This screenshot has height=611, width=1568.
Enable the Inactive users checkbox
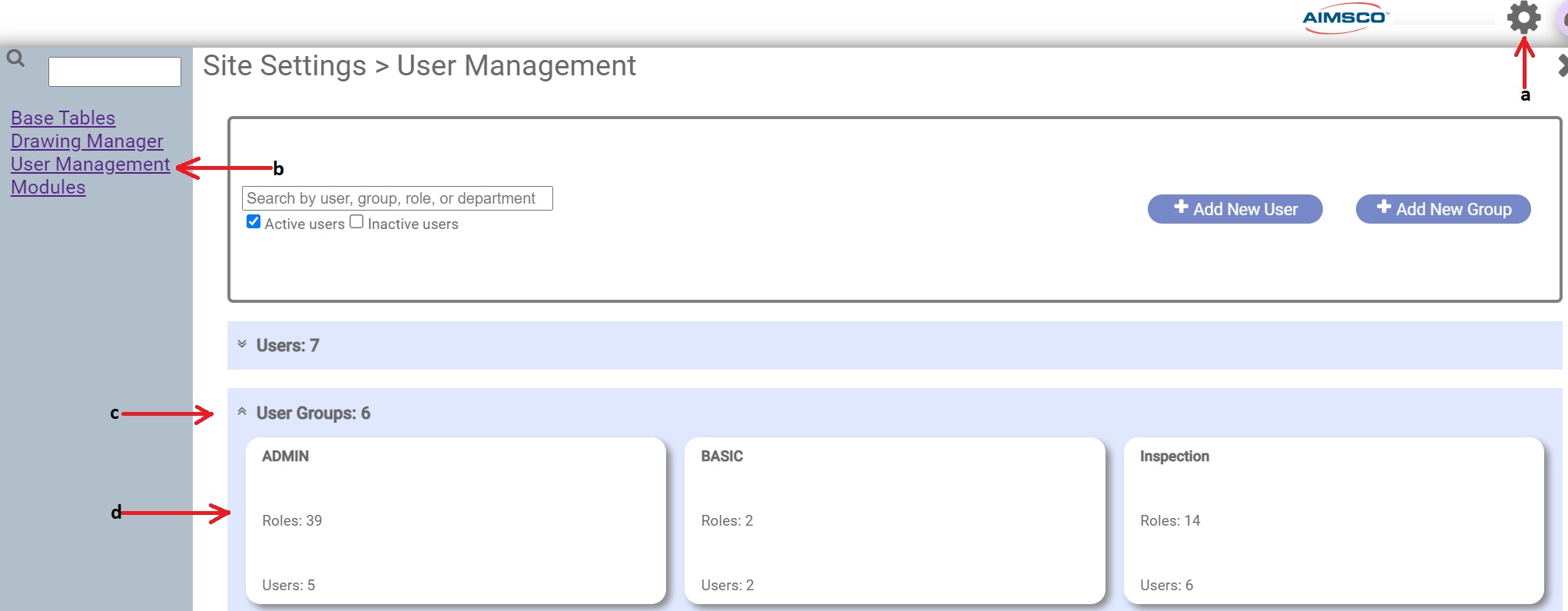356,222
